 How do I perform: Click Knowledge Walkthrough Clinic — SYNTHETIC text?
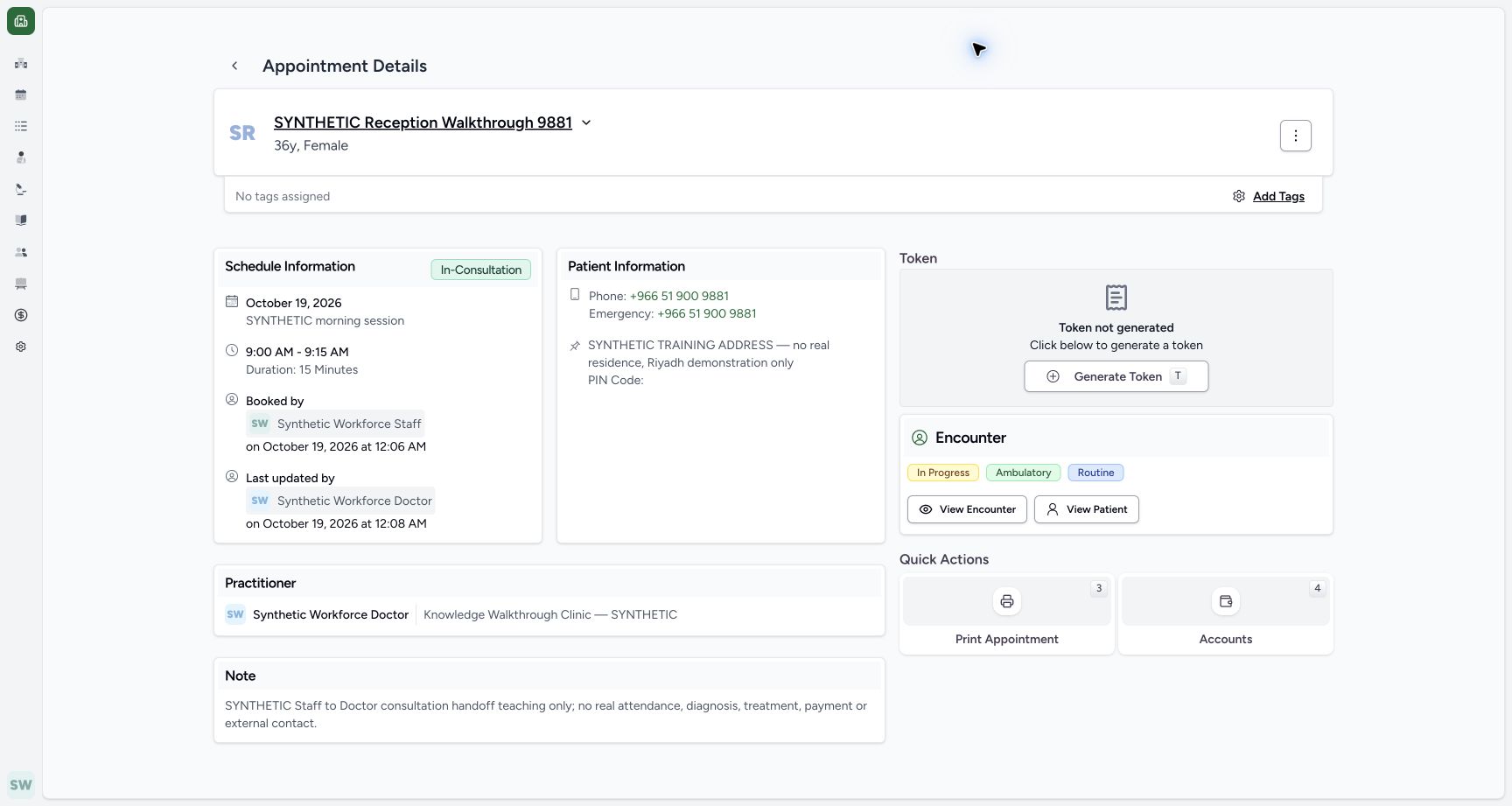tap(550, 614)
